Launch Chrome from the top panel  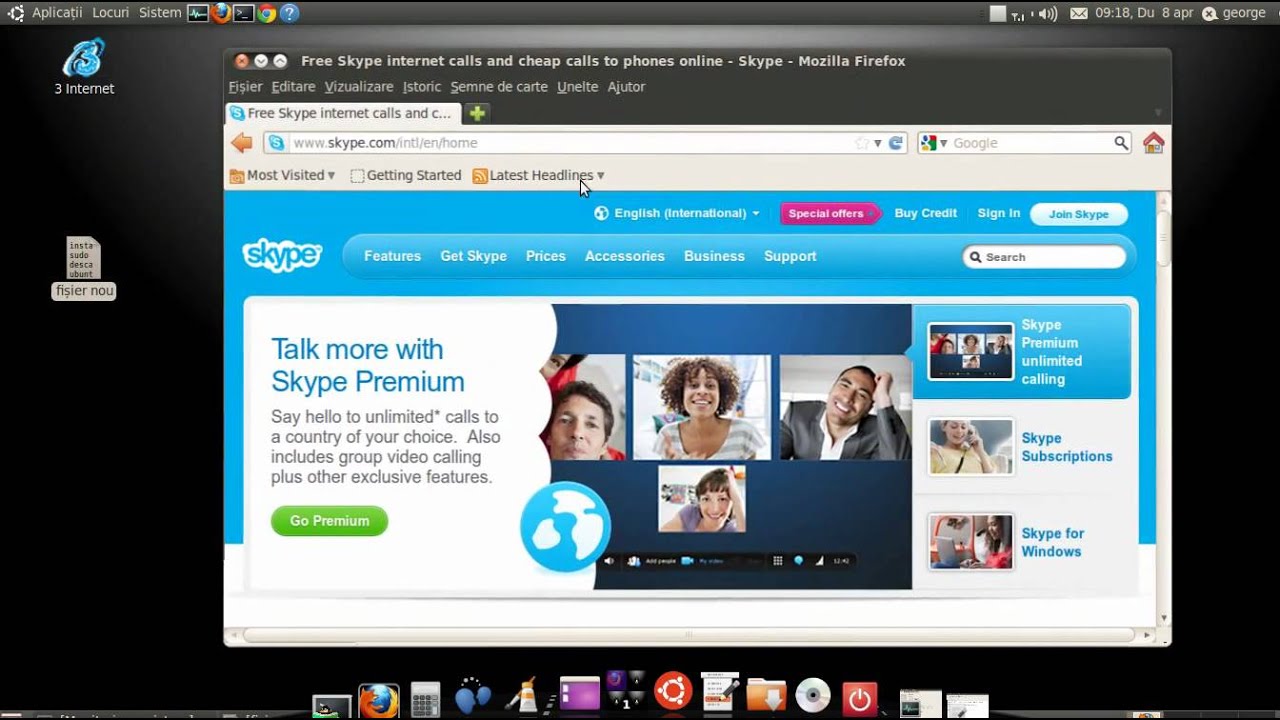click(x=266, y=13)
